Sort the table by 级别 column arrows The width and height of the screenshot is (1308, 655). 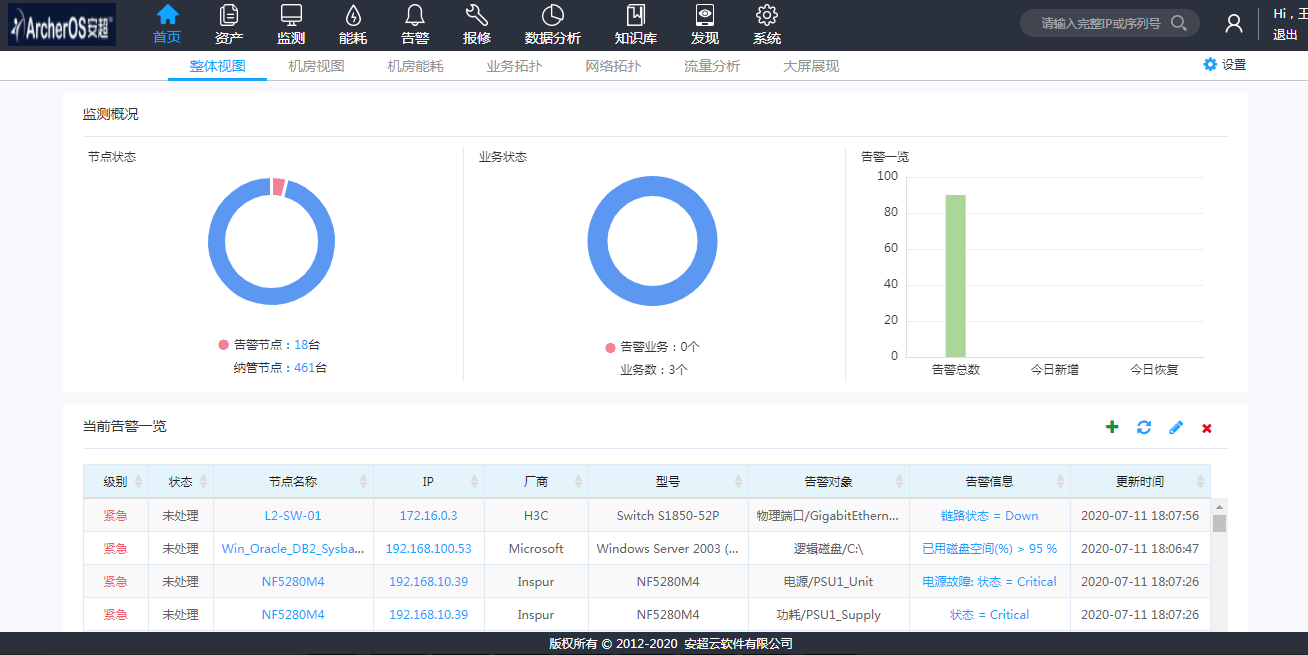pos(139,481)
